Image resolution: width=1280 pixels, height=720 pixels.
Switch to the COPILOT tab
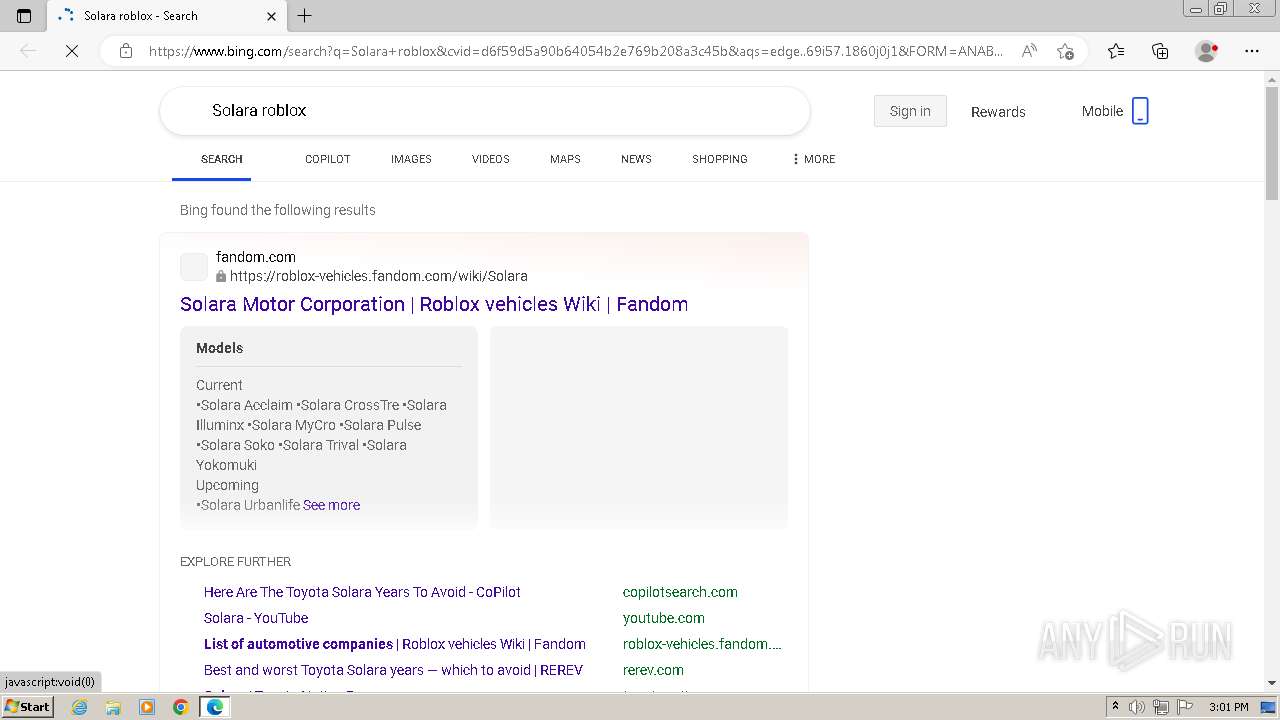[x=328, y=159]
